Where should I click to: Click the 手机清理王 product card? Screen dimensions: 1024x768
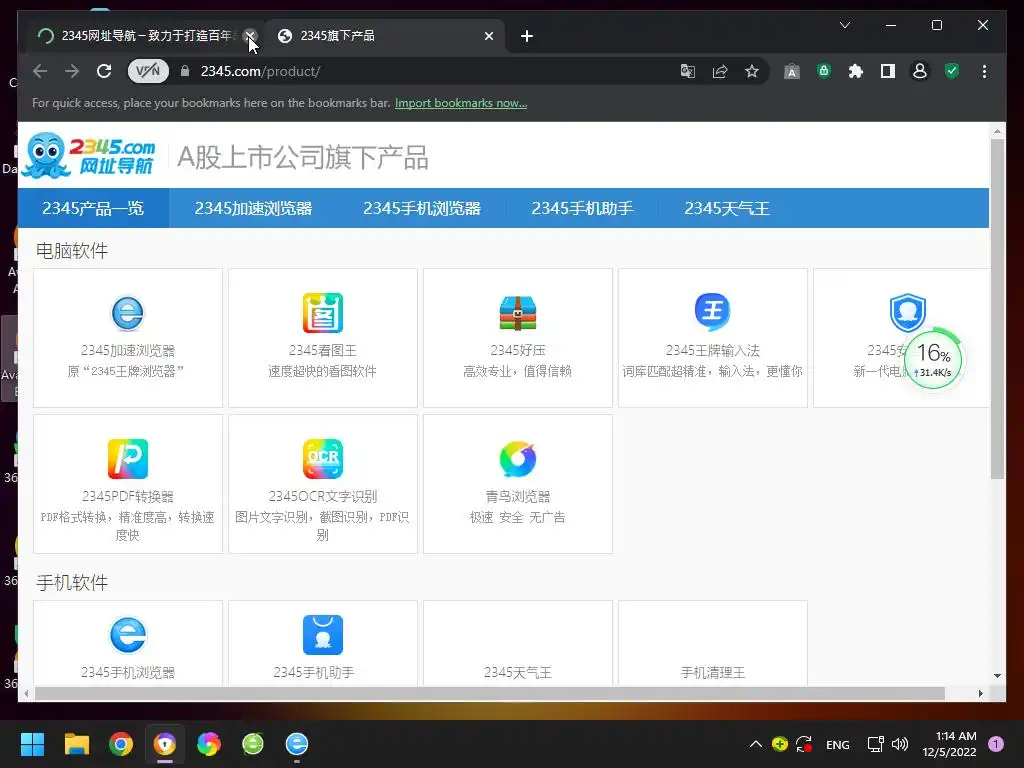[x=712, y=643]
